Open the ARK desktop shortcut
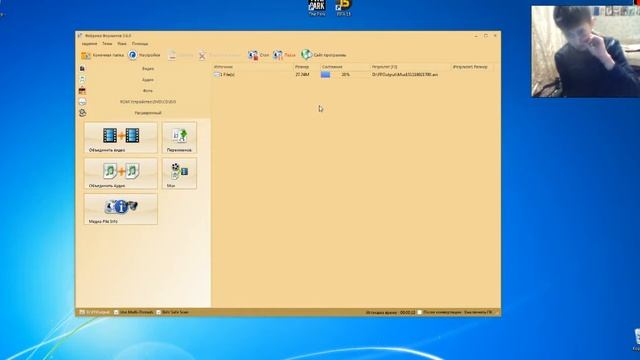 317,8
